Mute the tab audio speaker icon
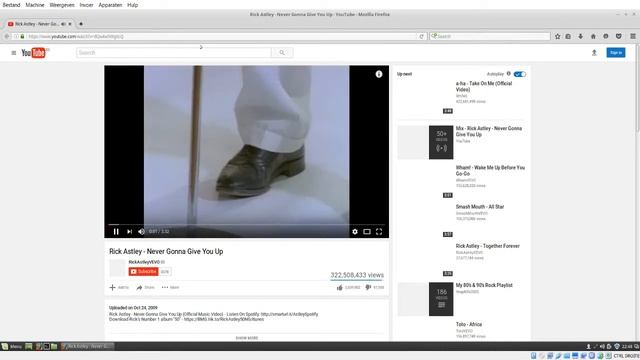 pos(63,24)
